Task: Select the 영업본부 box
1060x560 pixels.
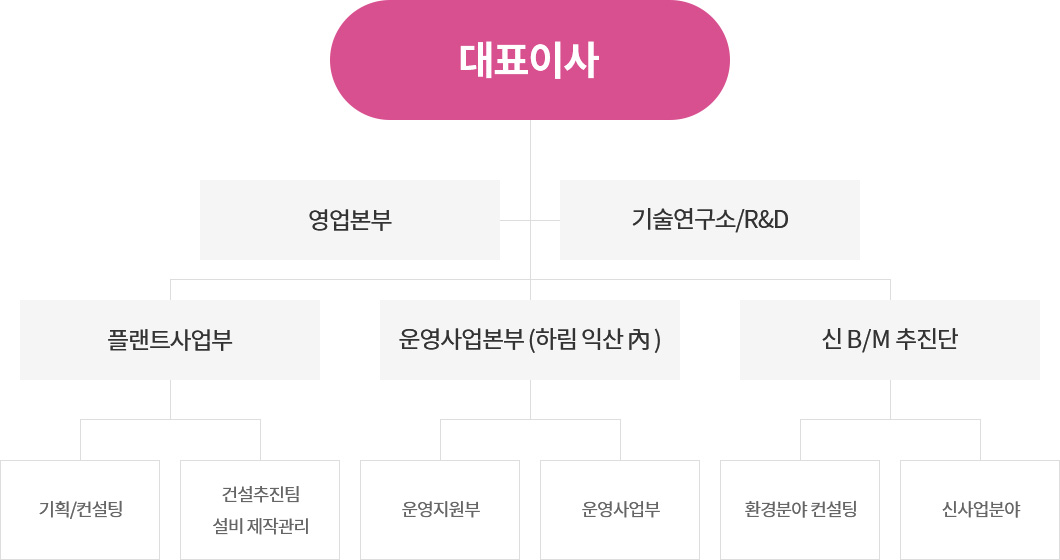Action: pos(350,220)
